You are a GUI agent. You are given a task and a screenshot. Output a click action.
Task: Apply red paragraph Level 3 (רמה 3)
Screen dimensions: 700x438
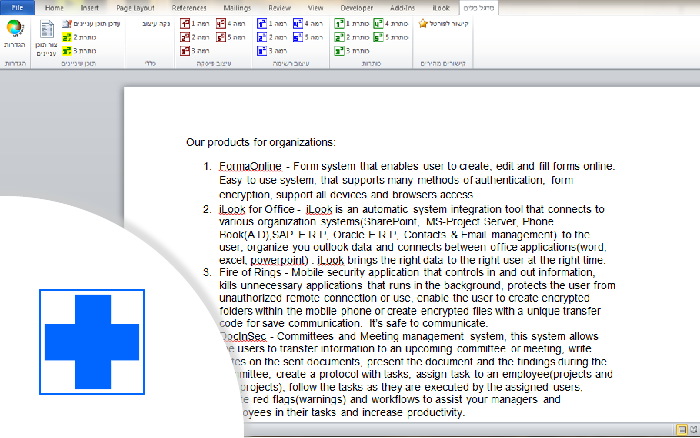[195, 51]
